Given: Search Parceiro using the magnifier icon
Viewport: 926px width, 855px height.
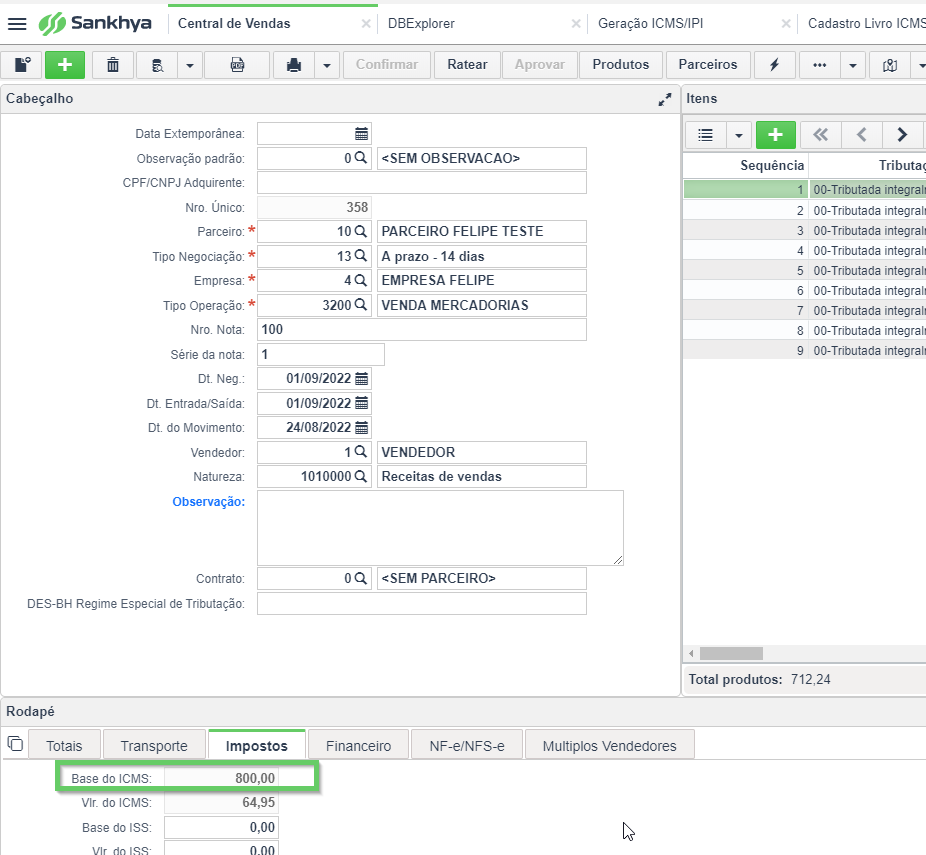Looking at the screenshot, I should pos(360,231).
